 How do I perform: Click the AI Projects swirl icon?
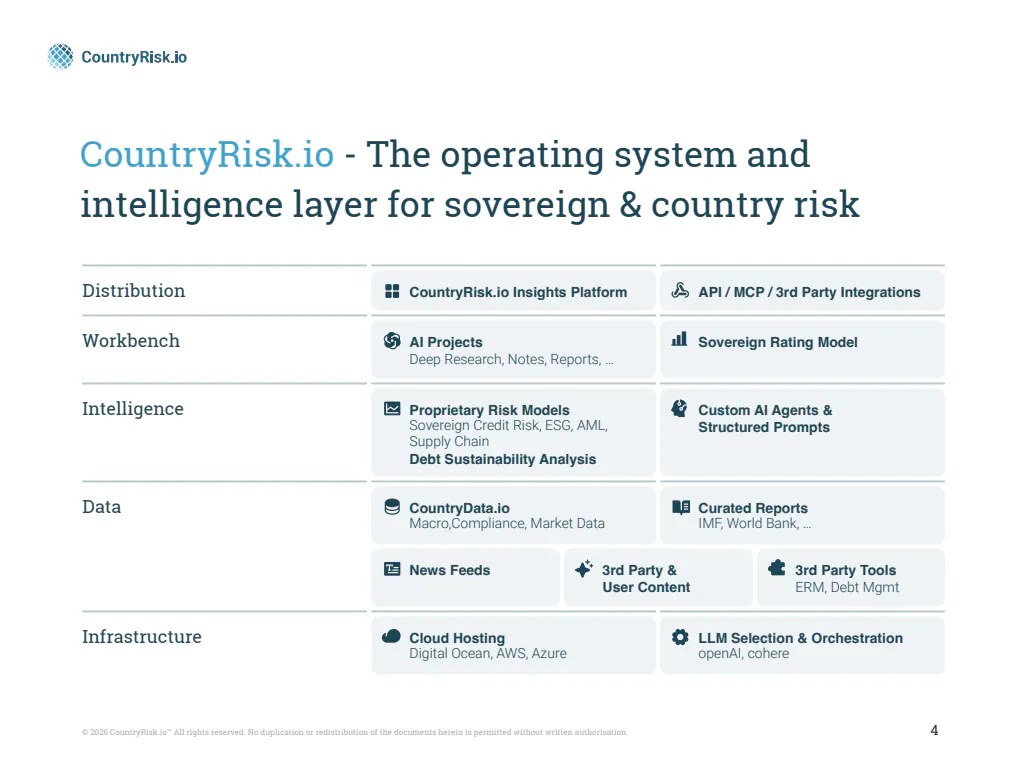point(392,340)
